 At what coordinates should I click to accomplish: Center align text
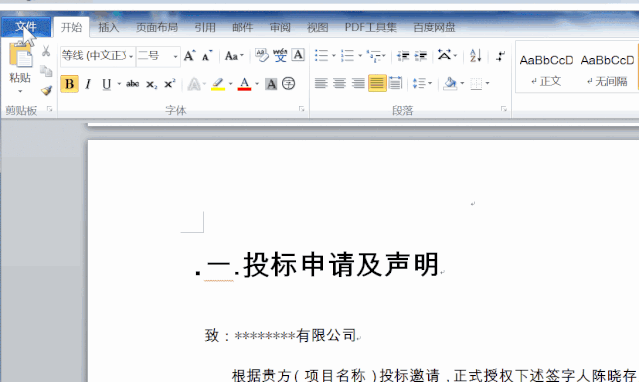(x=339, y=84)
